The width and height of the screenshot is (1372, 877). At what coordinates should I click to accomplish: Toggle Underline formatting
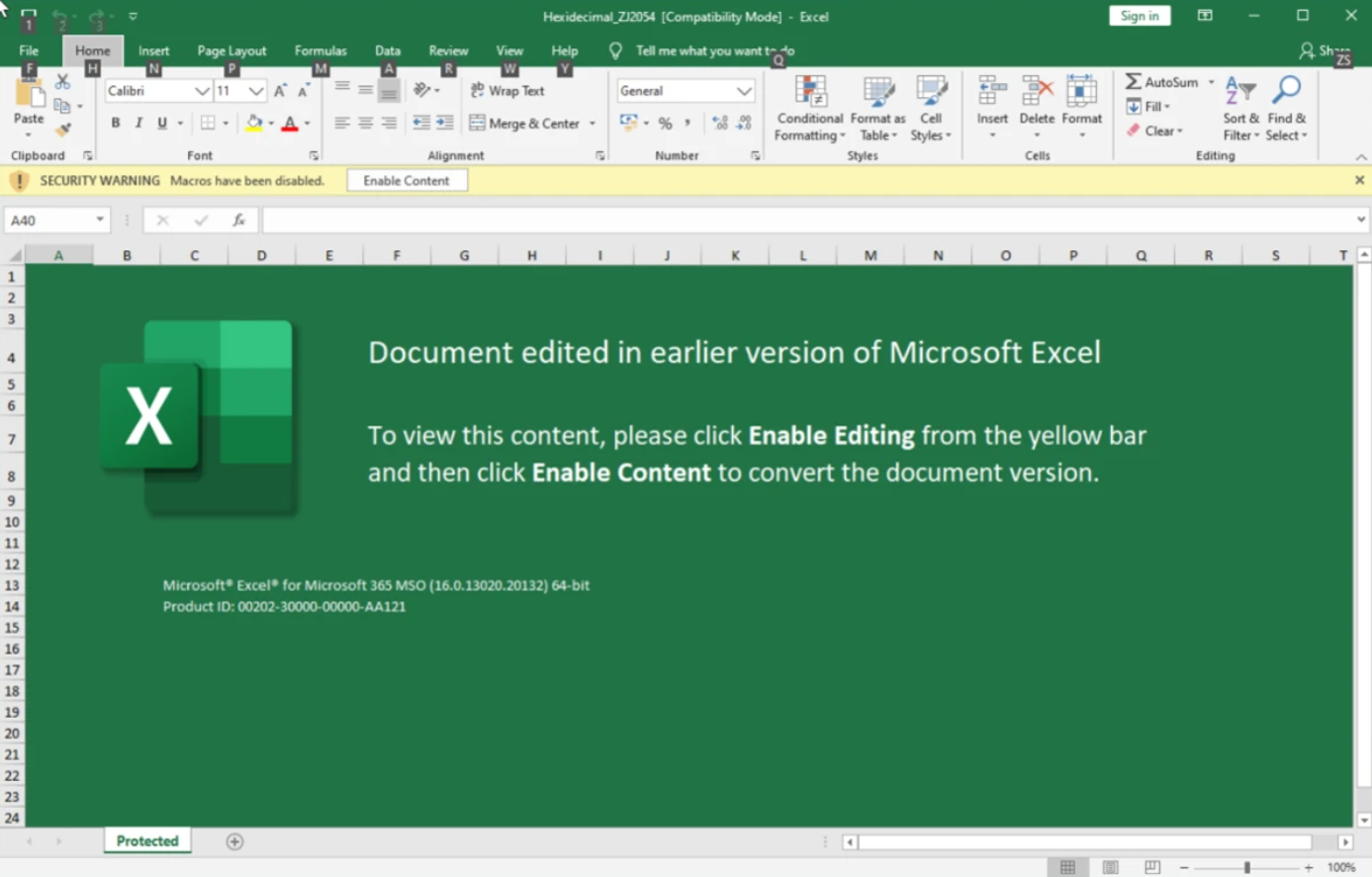tap(162, 124)
